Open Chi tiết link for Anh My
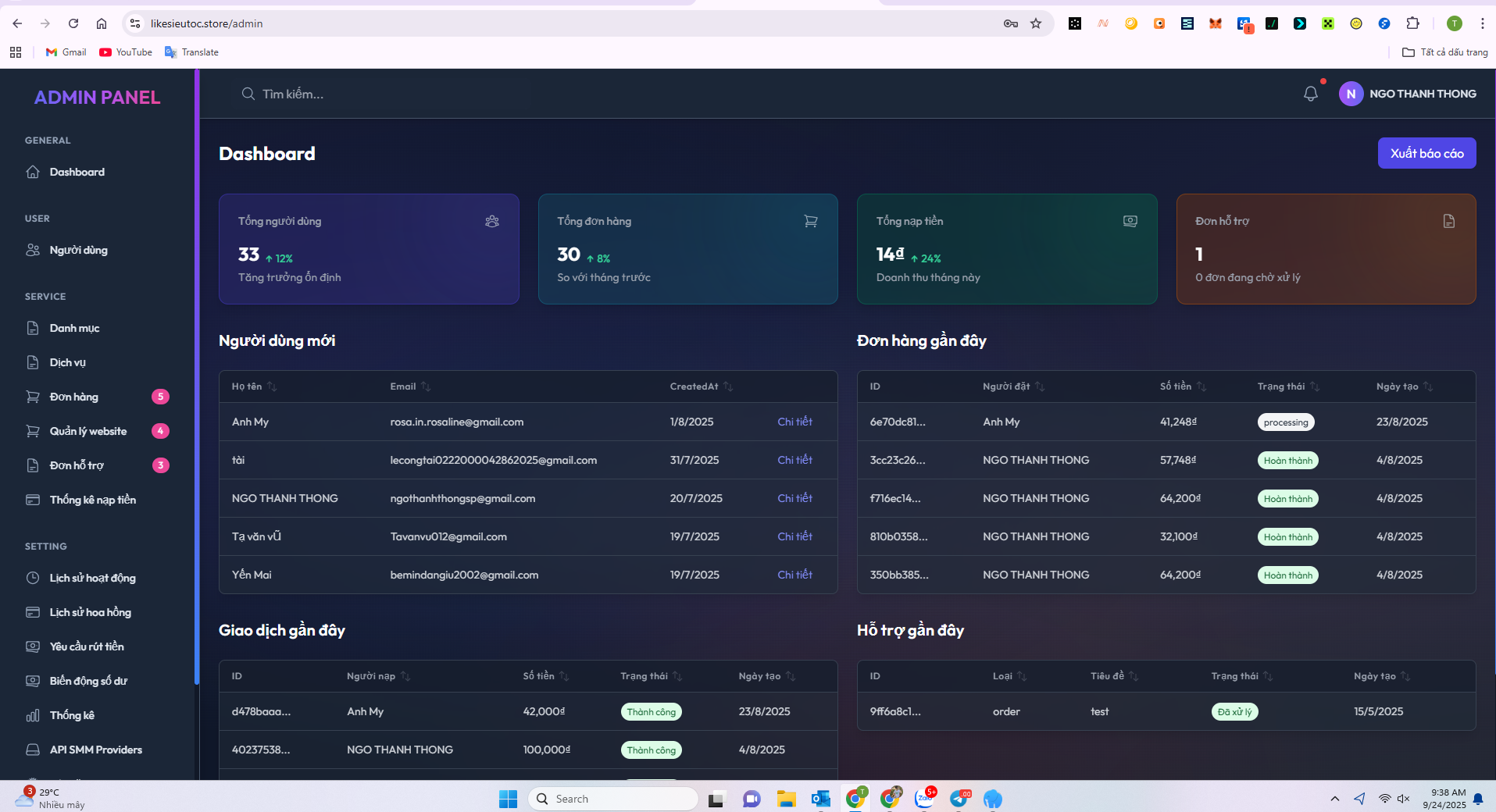 pyautogui.click(x=794, y=422)
